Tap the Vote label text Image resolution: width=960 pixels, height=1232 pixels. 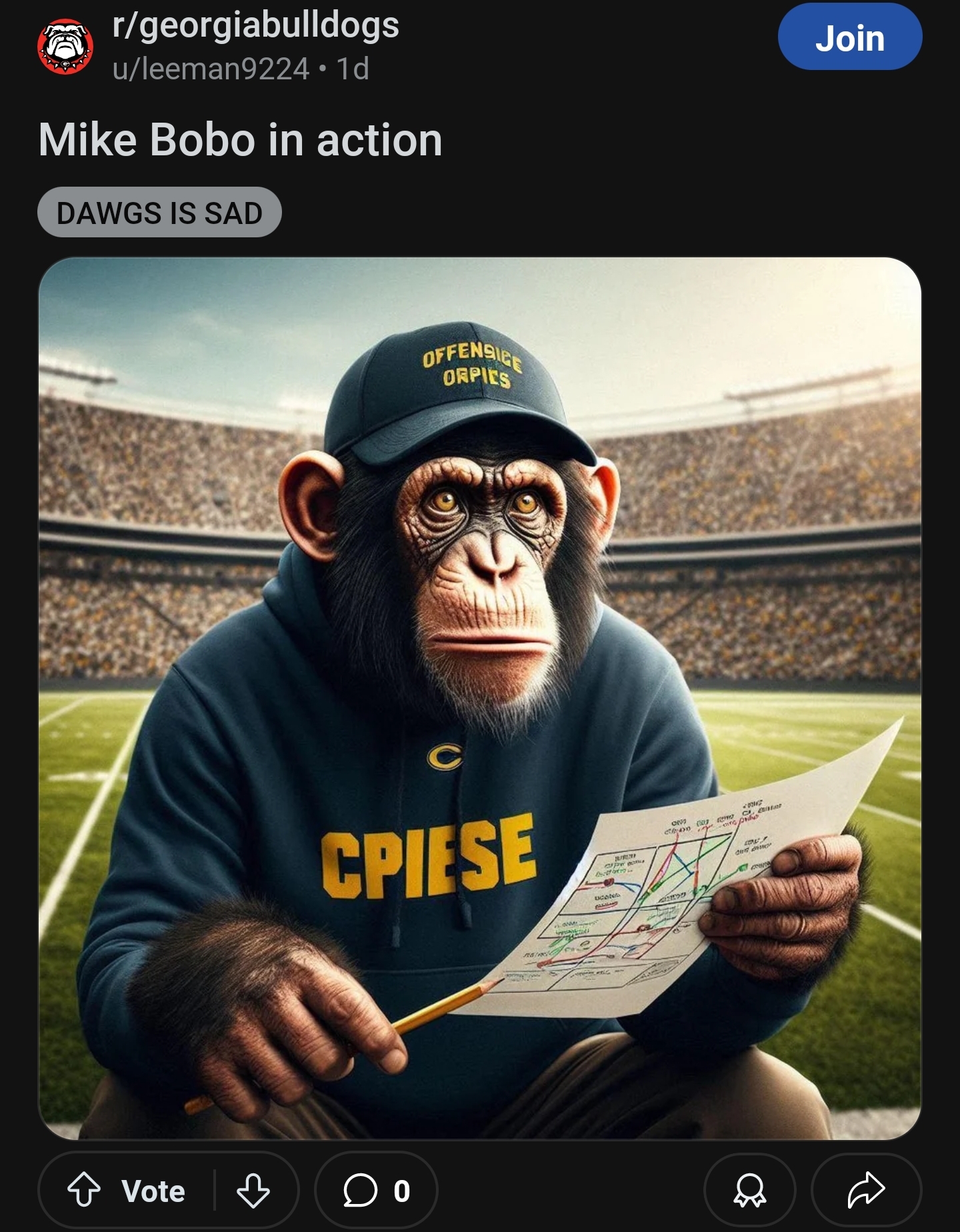[153, 1191]
